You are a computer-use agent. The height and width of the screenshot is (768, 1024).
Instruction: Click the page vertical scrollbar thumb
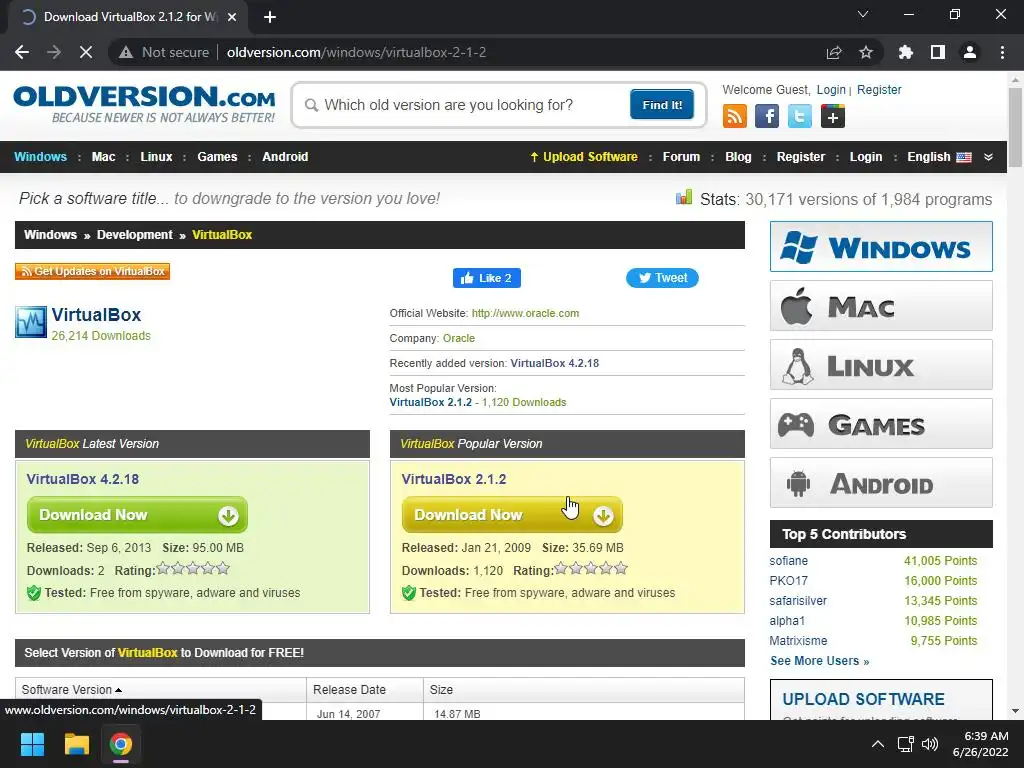click(x=1015, y=127)
